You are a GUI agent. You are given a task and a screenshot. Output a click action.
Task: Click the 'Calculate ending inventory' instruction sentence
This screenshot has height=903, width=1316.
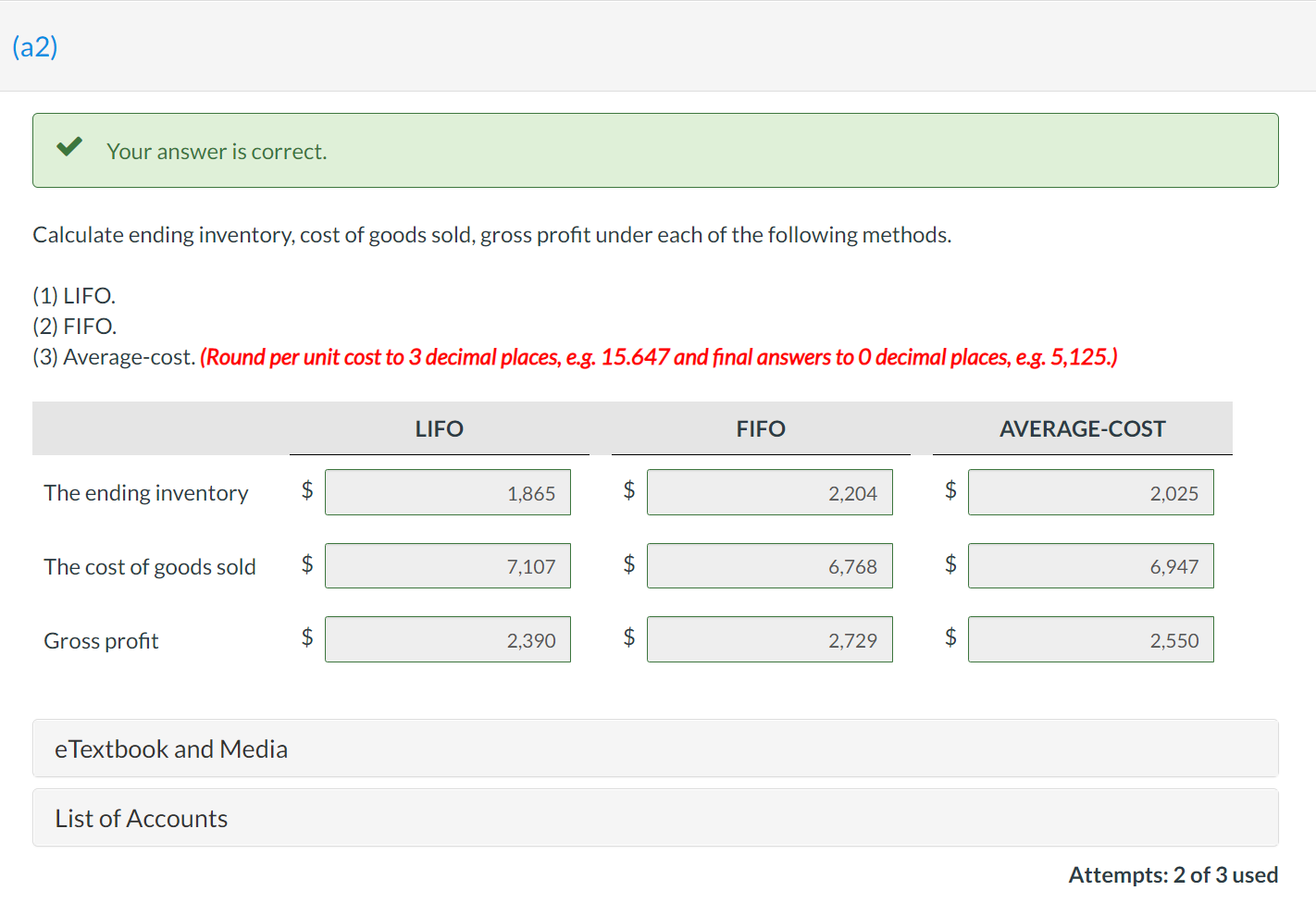coord(492,235)
